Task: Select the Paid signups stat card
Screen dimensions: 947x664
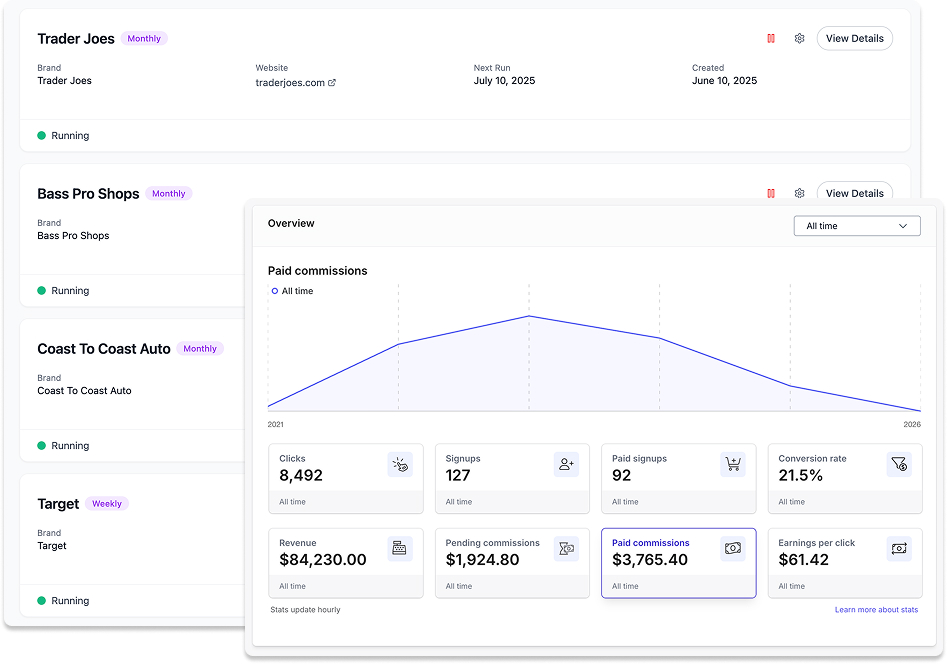Action: 679,479
